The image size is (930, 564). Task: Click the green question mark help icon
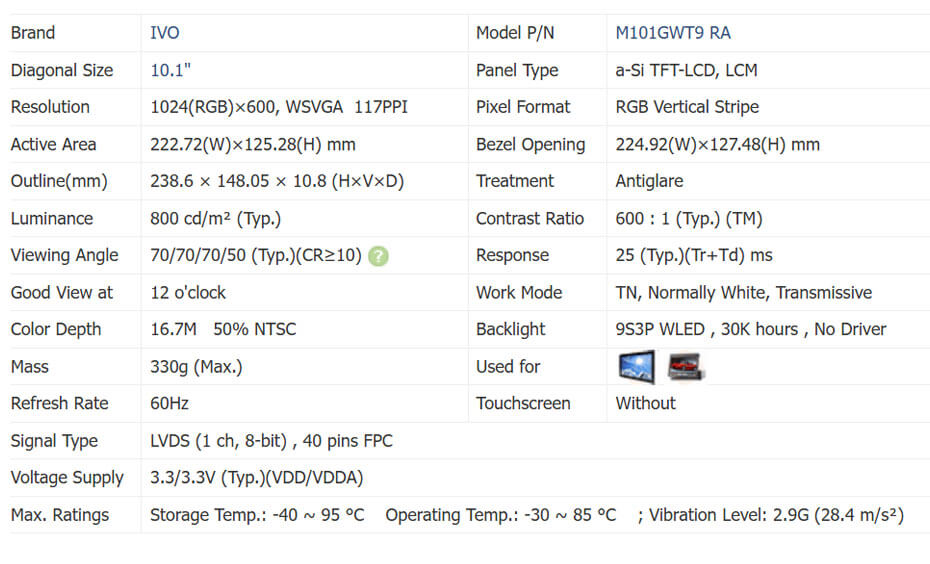(377, 256)
